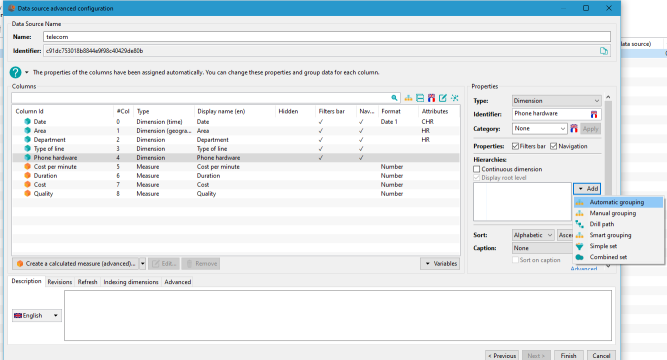Screen dimensions: 667x360
Task: Open the Category dropdown showing None
Action: pyautogui.click(x=539, y=129)
